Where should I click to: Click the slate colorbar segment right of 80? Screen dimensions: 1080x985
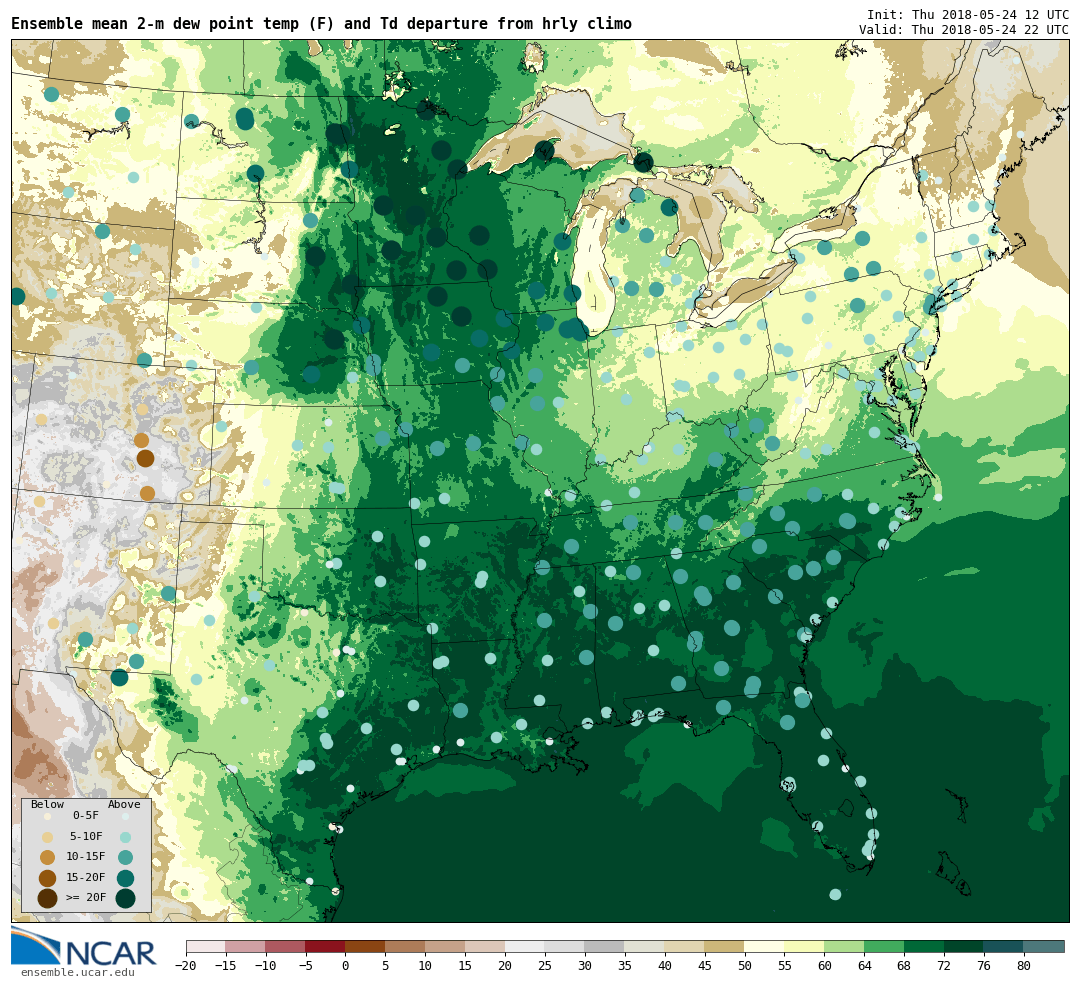pos(1043,946)
